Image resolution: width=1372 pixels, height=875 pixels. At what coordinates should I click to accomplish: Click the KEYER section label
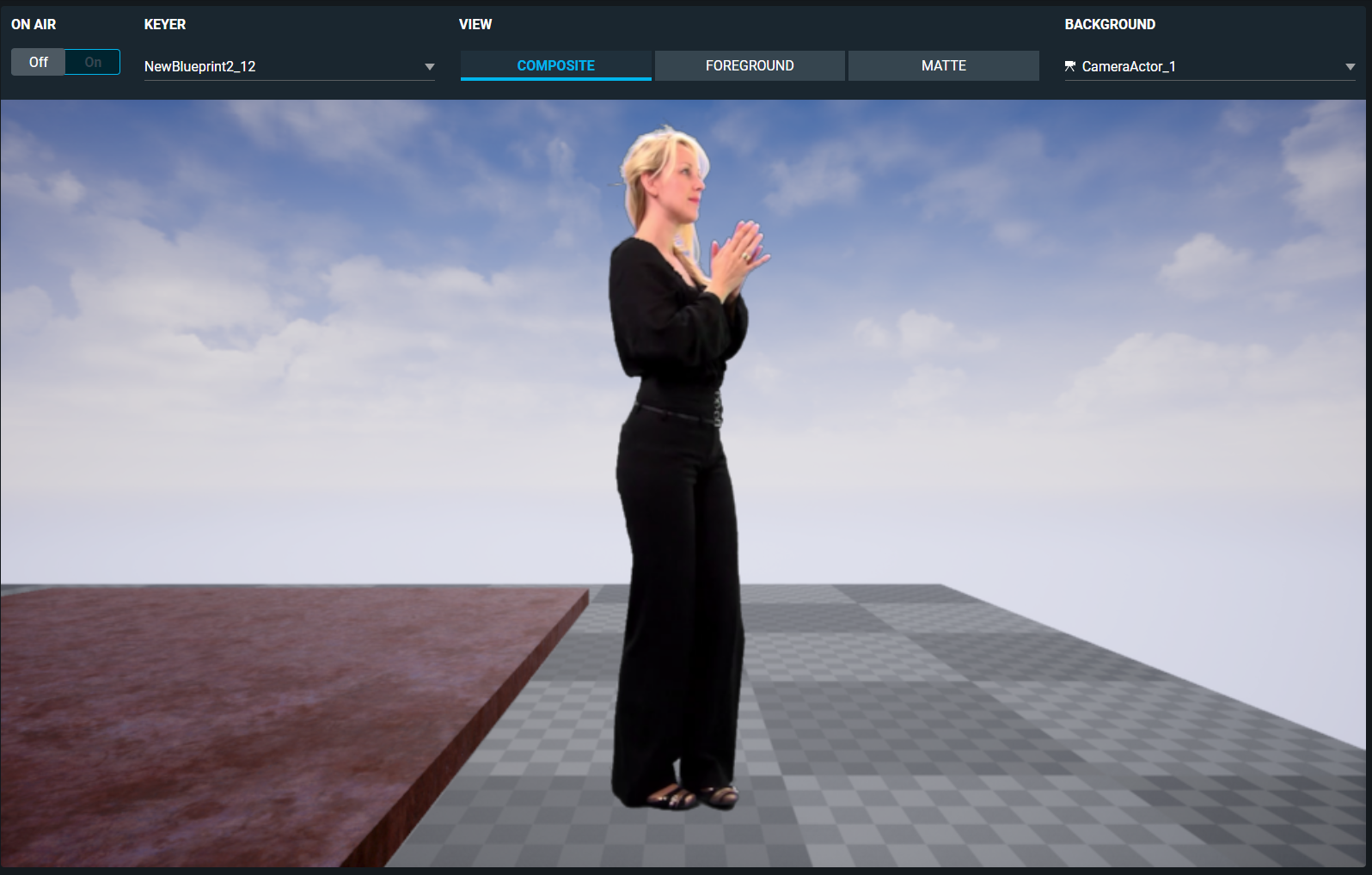coord(165,24)
